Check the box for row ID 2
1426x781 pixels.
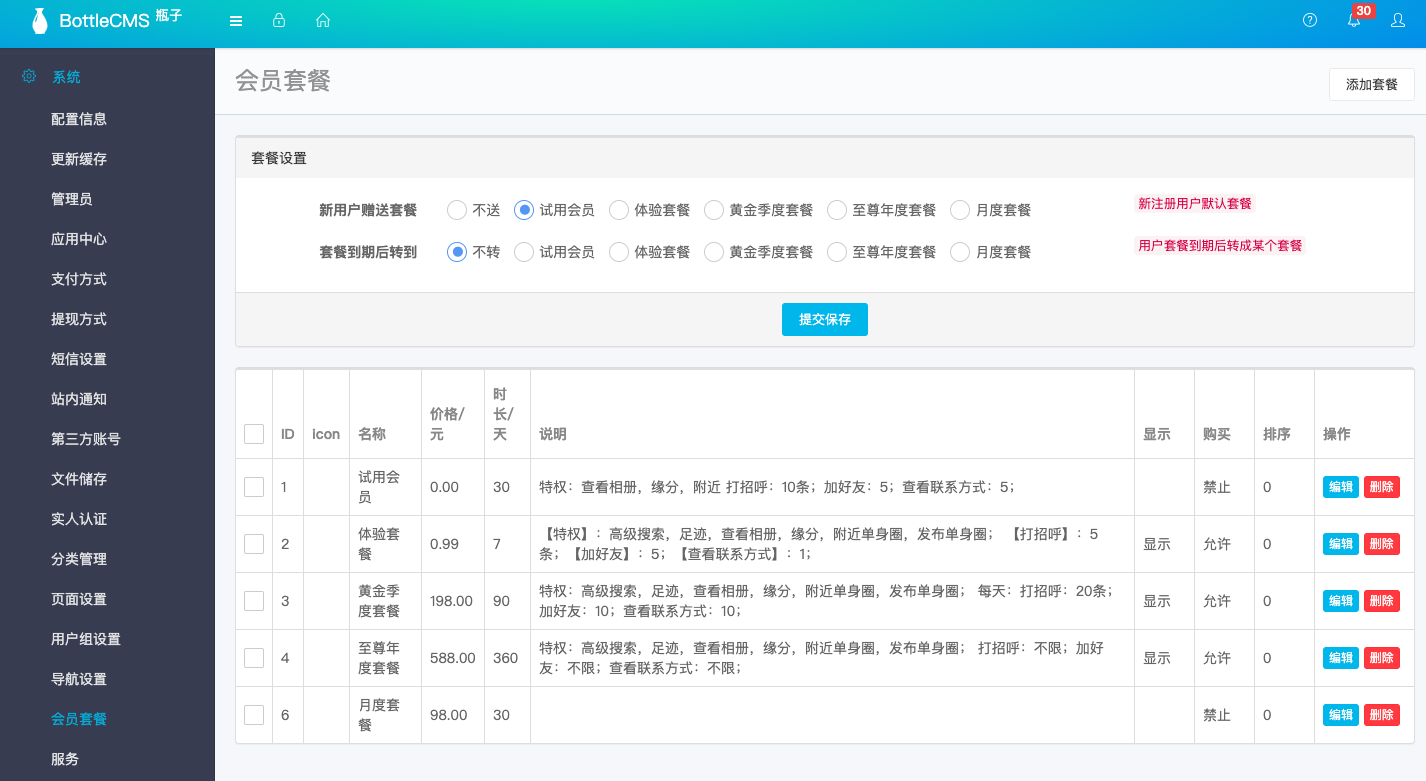click(254, 544)
